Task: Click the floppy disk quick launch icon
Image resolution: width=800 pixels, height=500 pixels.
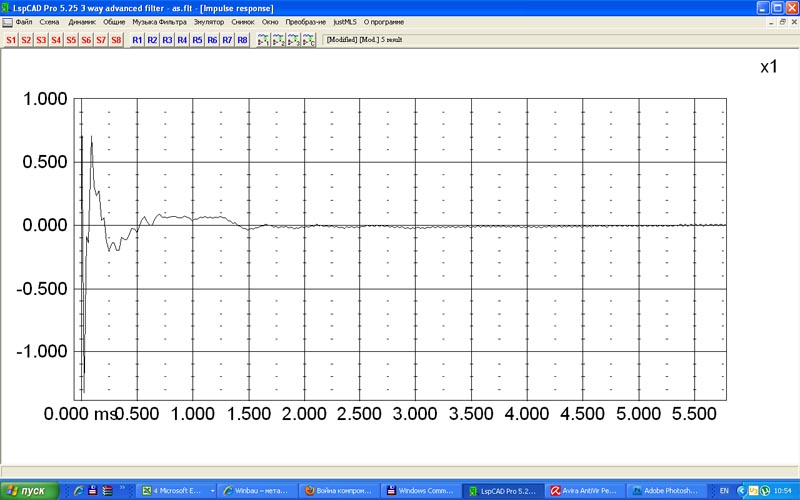Action: click(x=92, y=491)
